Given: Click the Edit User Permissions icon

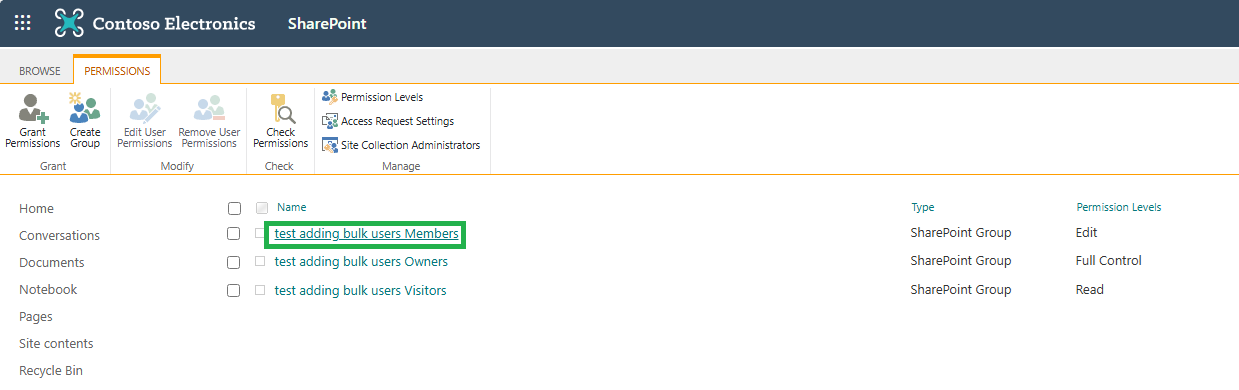Looking at the screenshot, I should [x=145, y=108].
